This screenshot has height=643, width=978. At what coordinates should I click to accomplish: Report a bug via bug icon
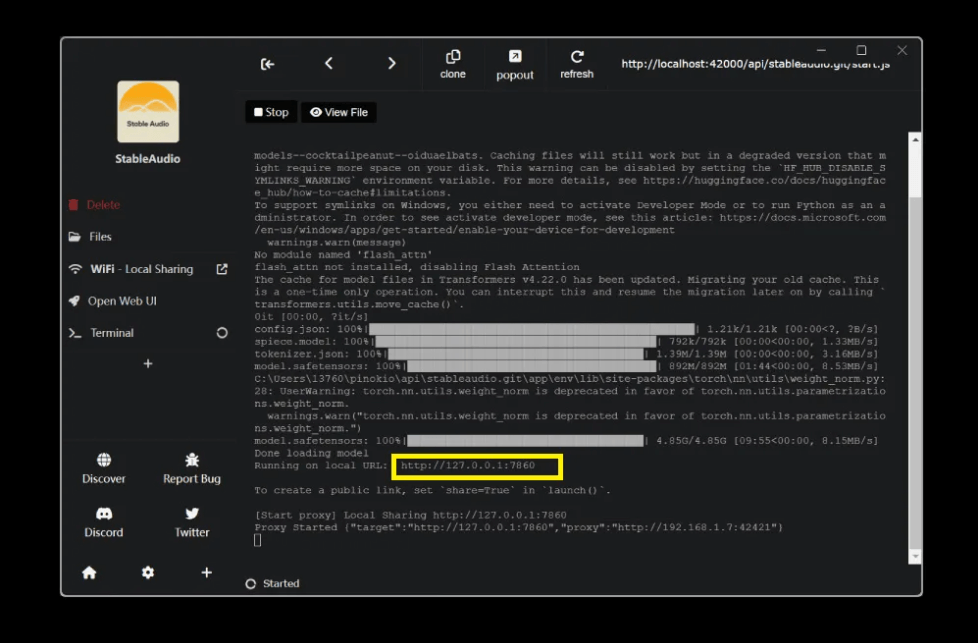click(191, 469)
